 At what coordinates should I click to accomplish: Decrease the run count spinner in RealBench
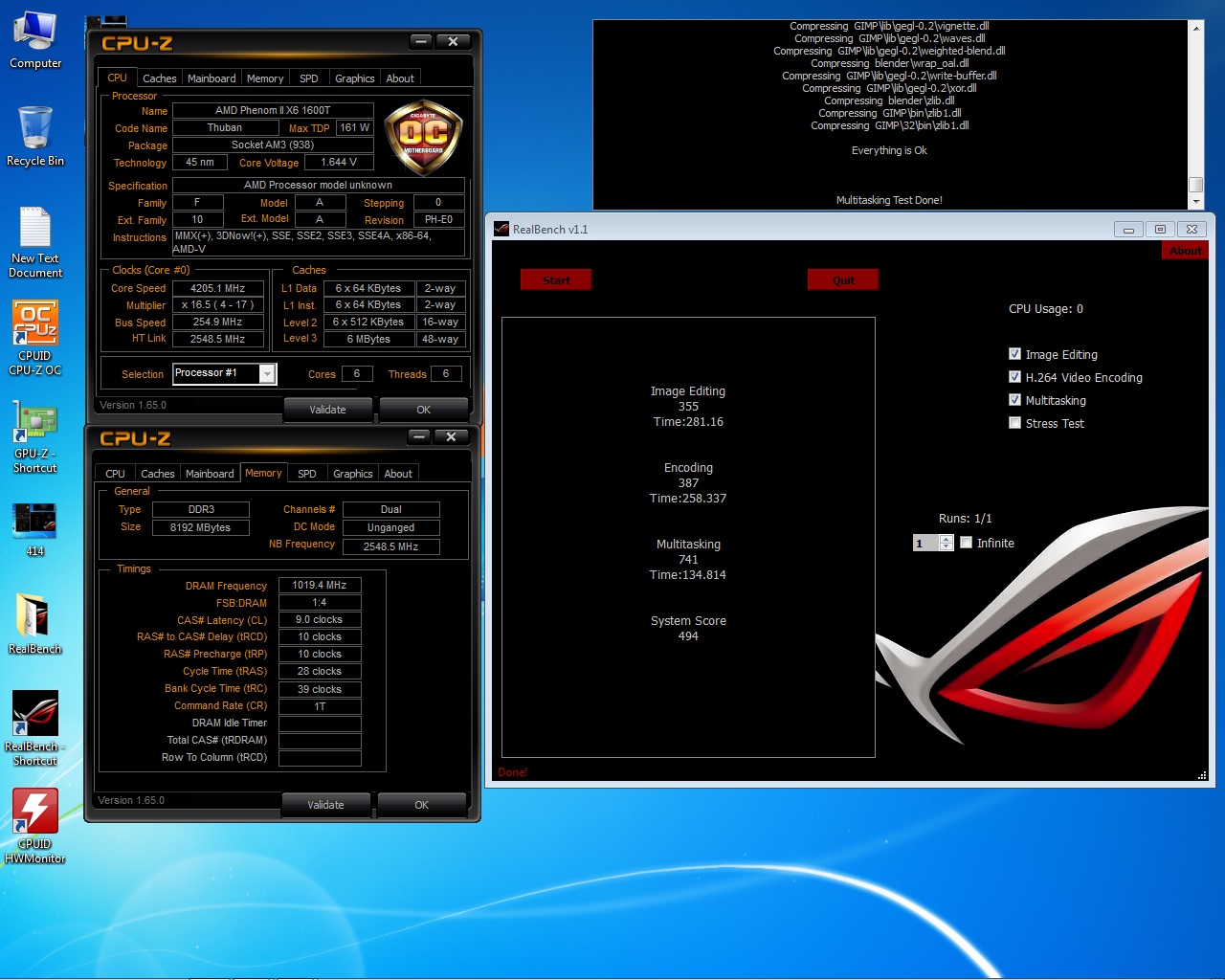pyautogui.click(x=947, y=546)
